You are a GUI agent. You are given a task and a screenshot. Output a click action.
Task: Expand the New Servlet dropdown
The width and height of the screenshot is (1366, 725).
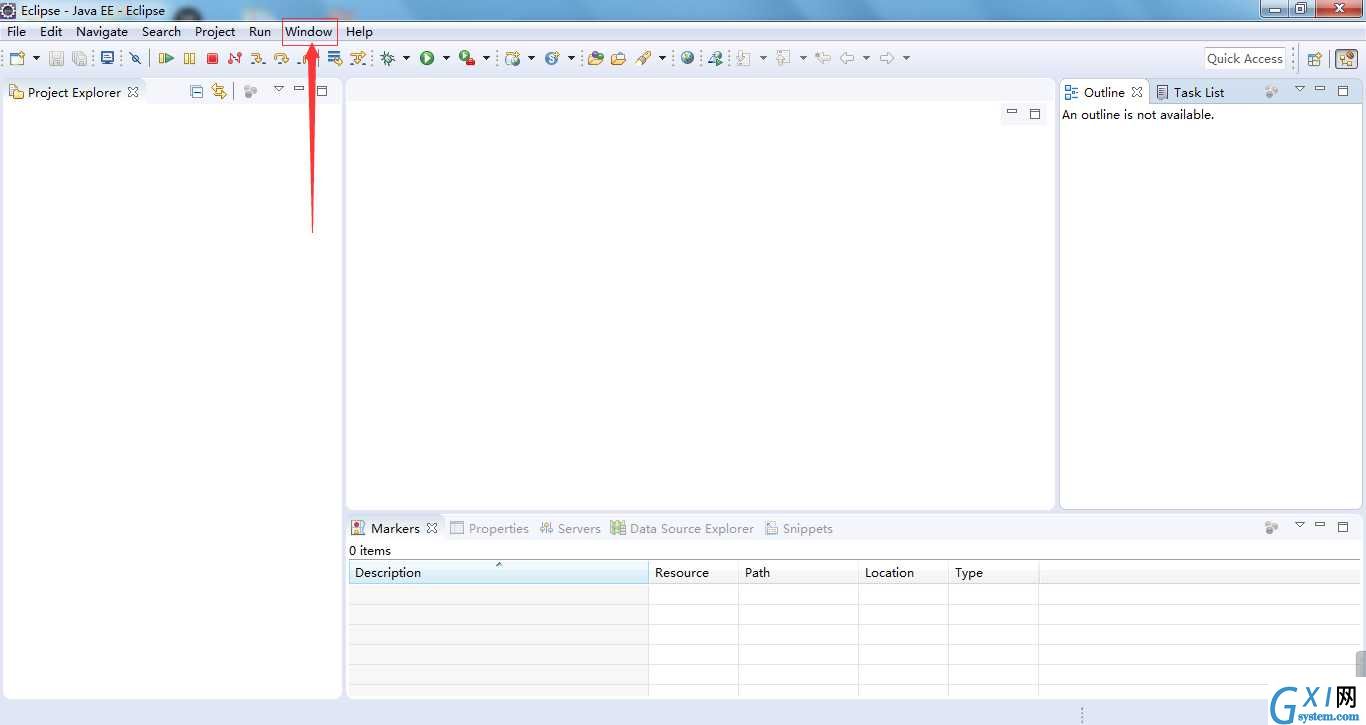tap(571, 58)
